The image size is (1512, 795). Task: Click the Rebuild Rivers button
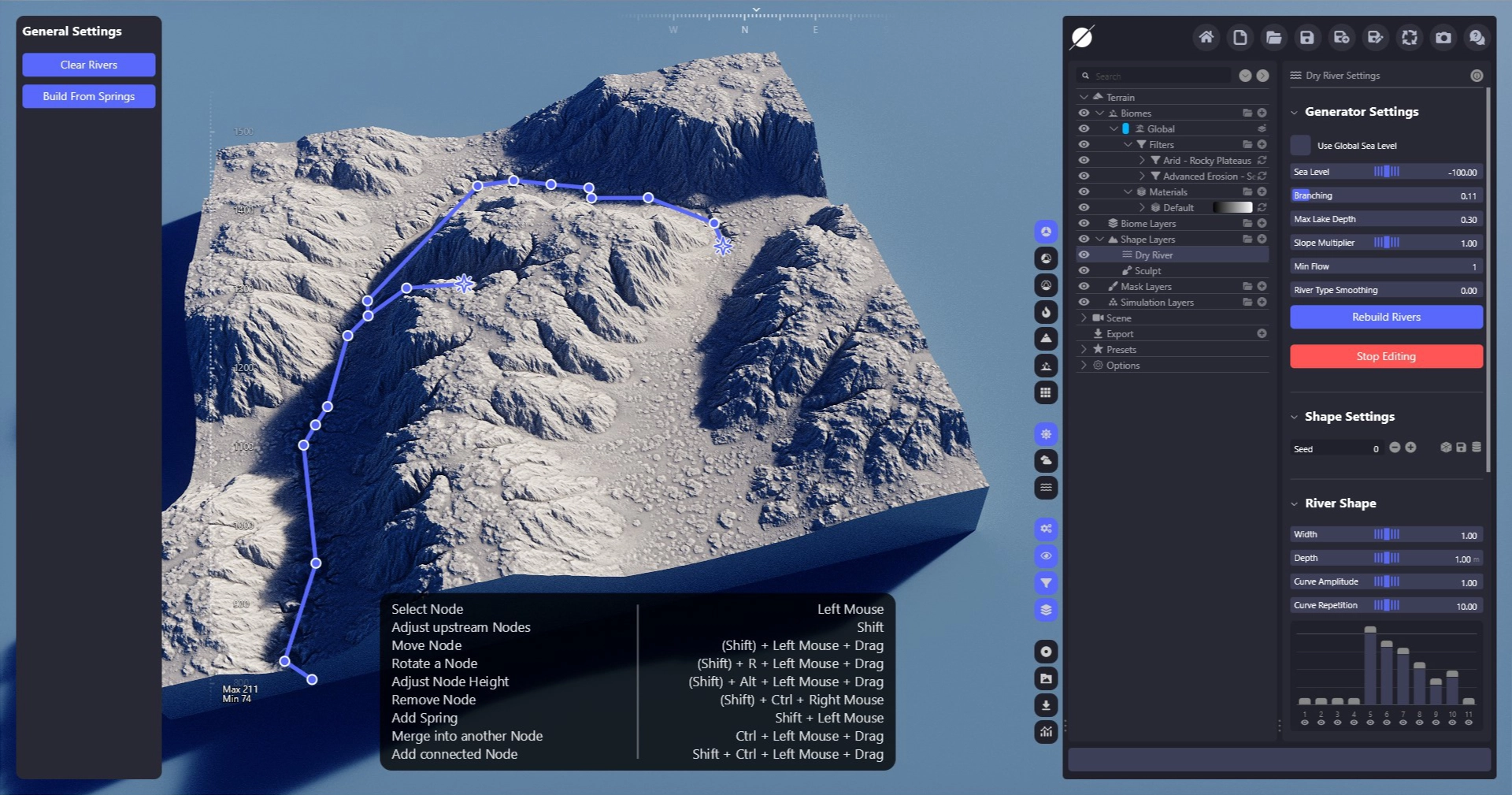pyautogui.click(x=1386, y=317)
